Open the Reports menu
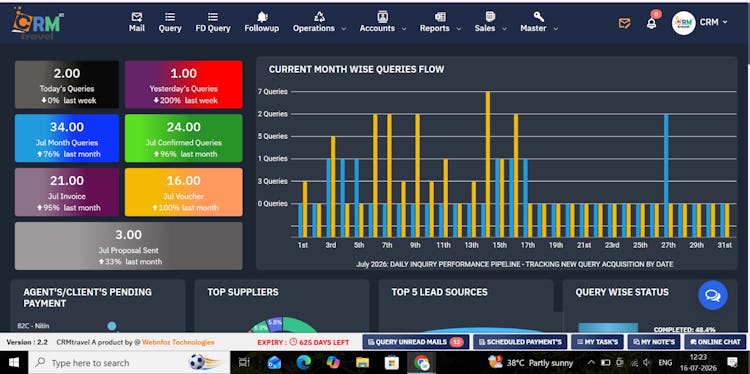This screenshot has height=374, width=750. tap(440, 22)
